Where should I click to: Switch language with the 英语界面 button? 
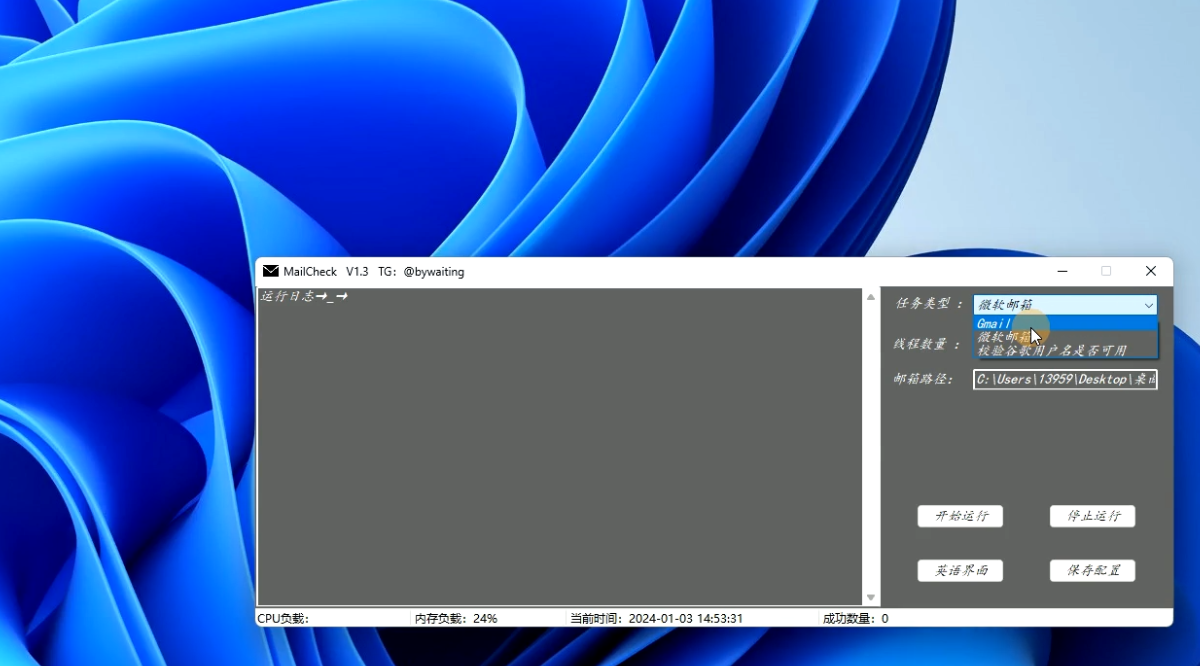[960, 570]
